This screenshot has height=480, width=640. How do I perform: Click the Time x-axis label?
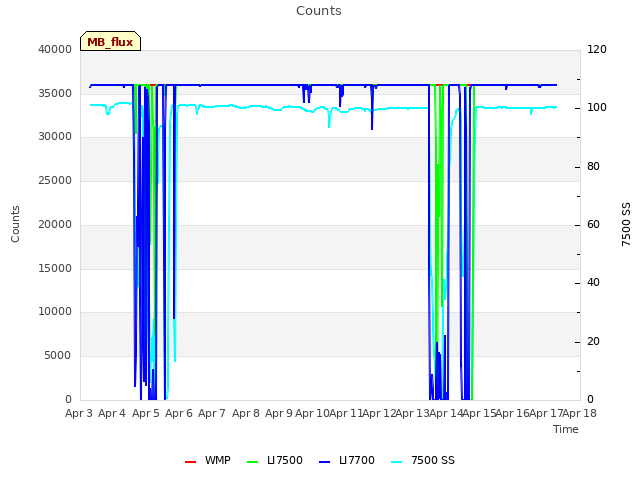pyautogui.click(x=566, y=429)
